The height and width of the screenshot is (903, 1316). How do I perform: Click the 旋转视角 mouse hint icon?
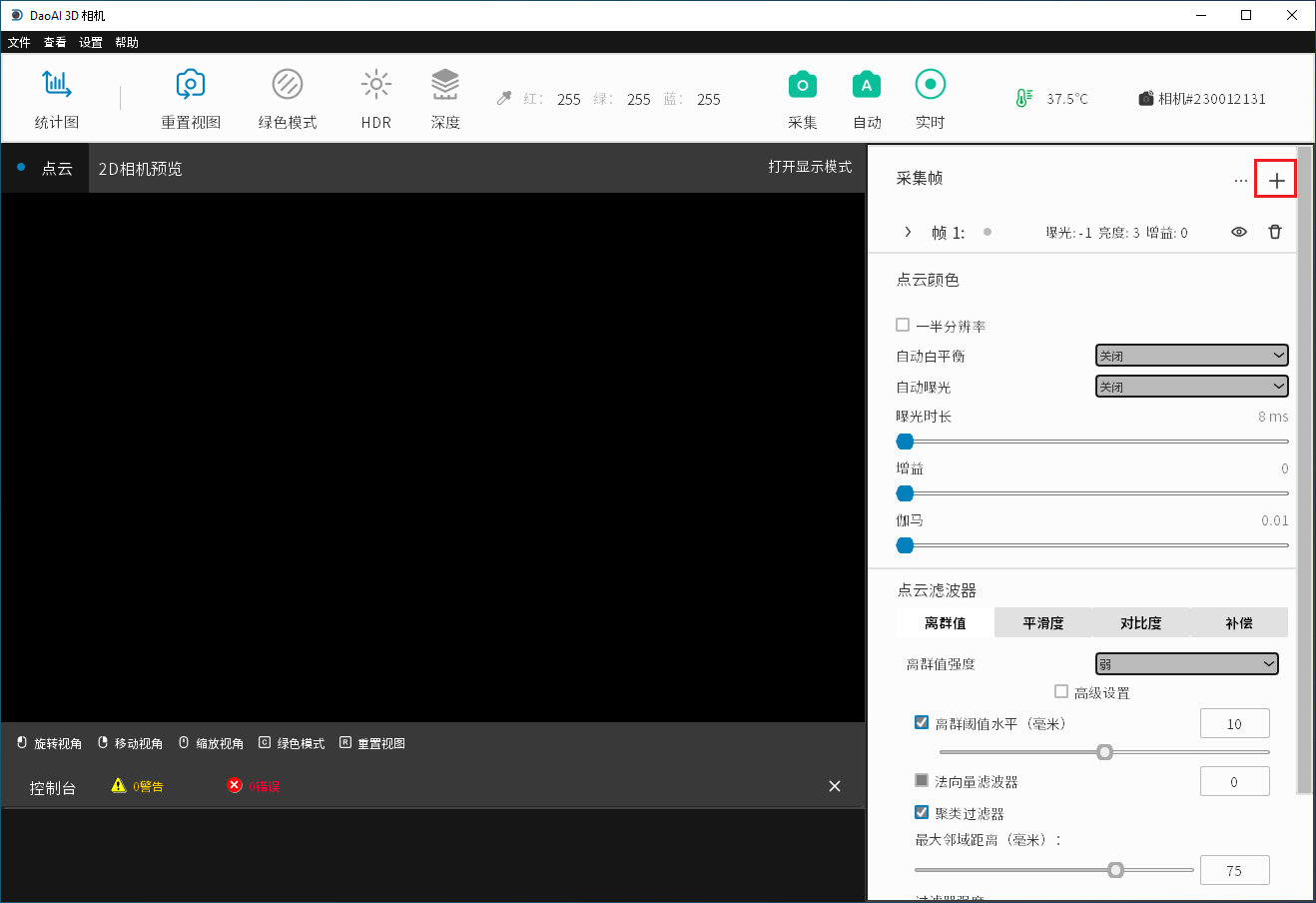coord(22,743)
